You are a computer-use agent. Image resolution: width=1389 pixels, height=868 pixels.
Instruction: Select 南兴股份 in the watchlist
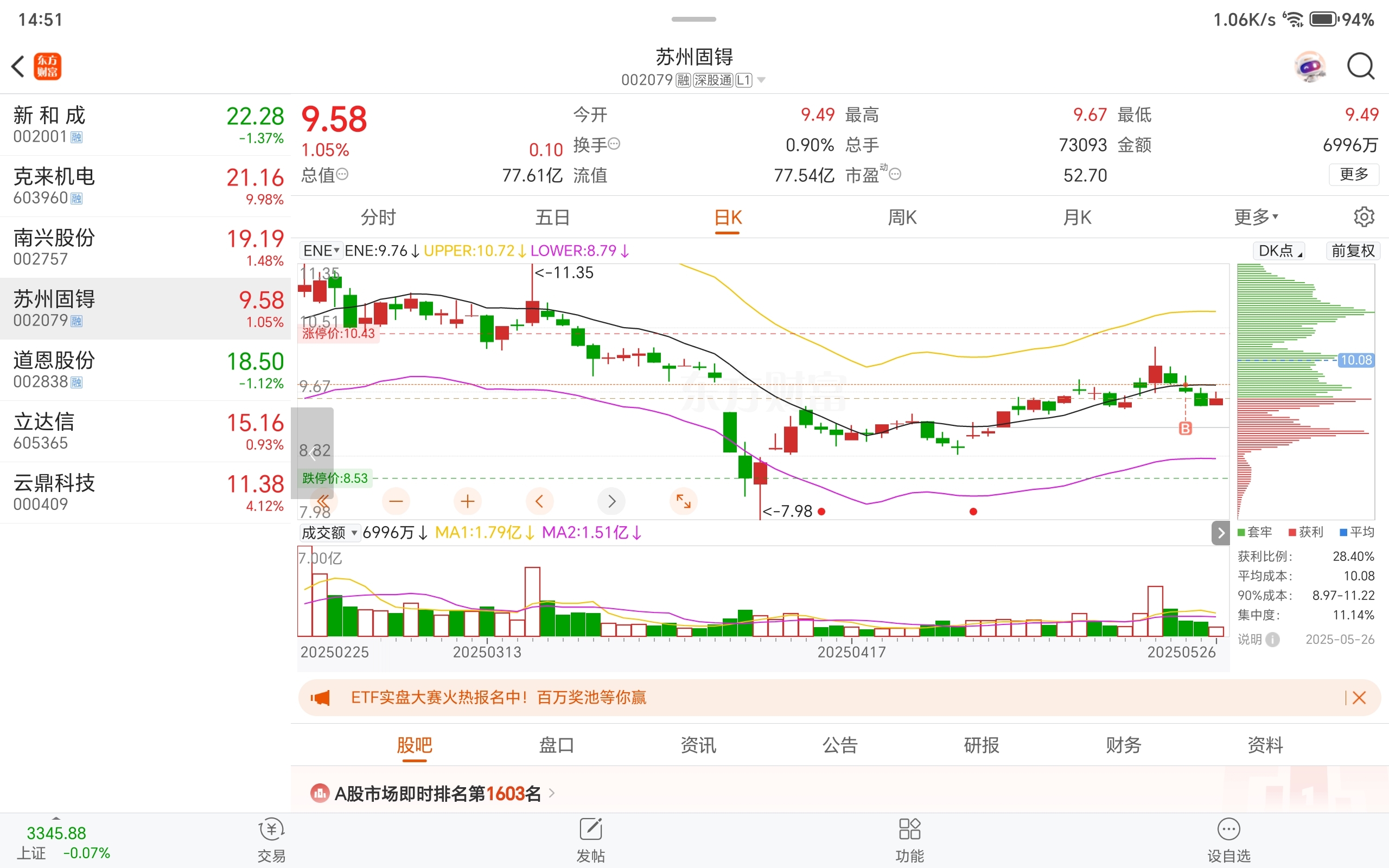[x=145, y=247]
